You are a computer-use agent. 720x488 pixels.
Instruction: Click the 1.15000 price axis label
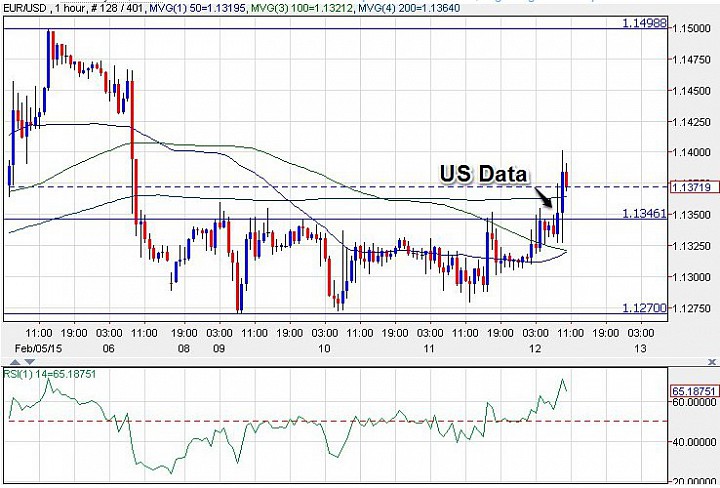click(x=691, y=28)
